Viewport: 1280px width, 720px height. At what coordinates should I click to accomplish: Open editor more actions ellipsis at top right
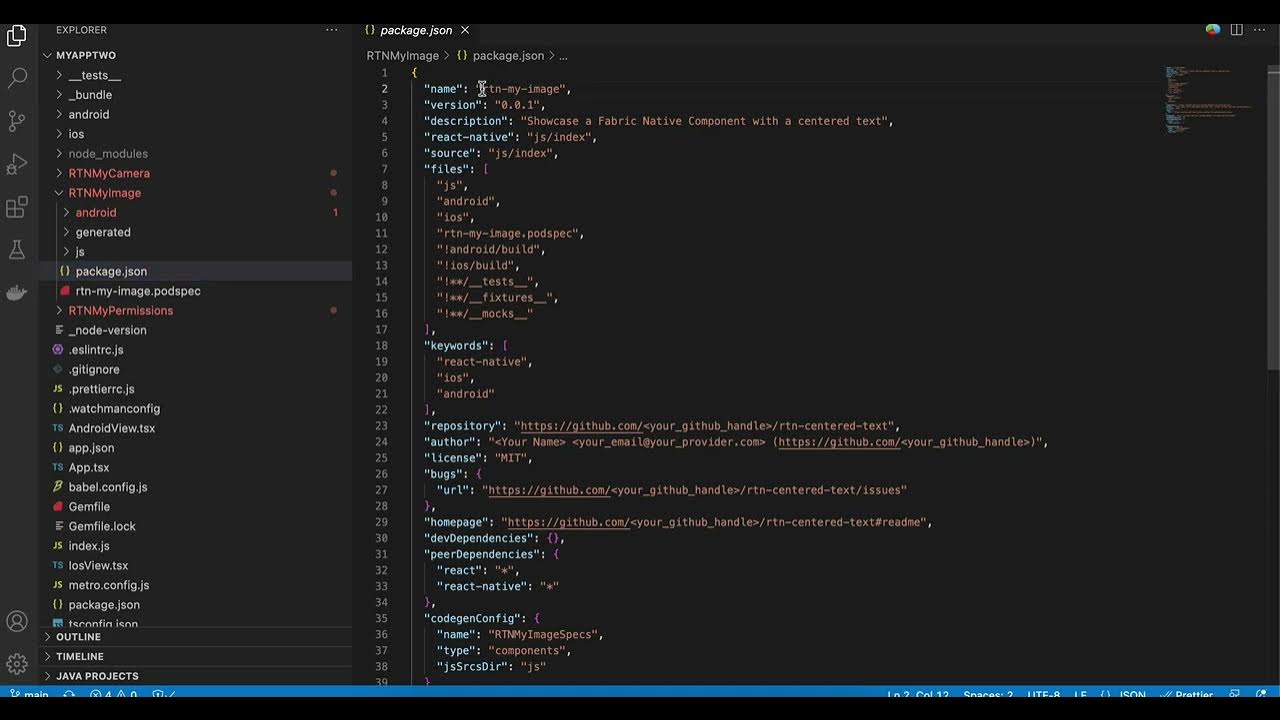click(x=1260, y=30)
